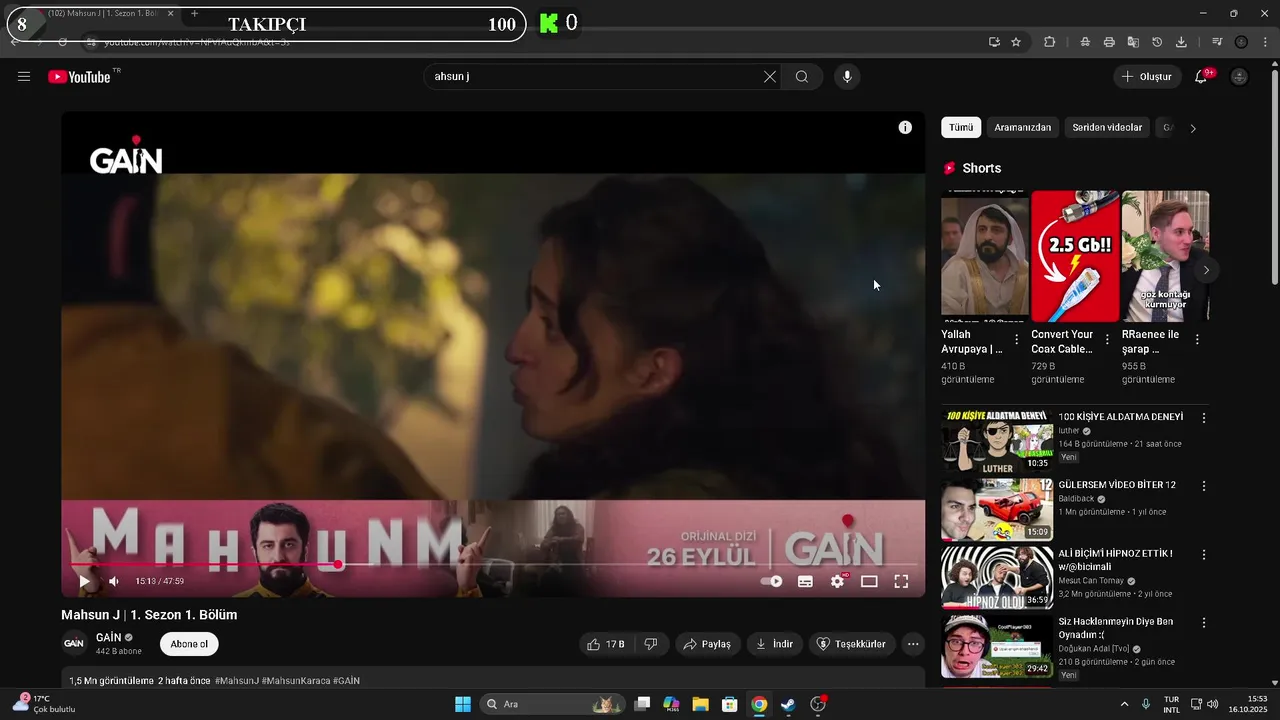Open menu for 100 KİŞİYE ALDATMA video

pyautogui.click(x=1204, y=418)
